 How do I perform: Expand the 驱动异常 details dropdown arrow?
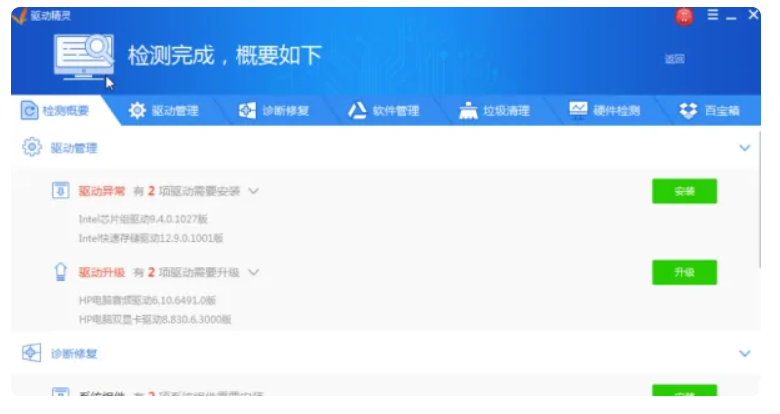pyautogui.click(x=254, y=191)
